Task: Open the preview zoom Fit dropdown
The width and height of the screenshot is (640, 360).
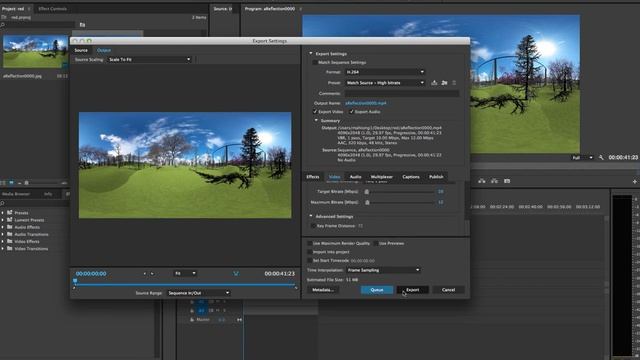Action: (185, 273)
